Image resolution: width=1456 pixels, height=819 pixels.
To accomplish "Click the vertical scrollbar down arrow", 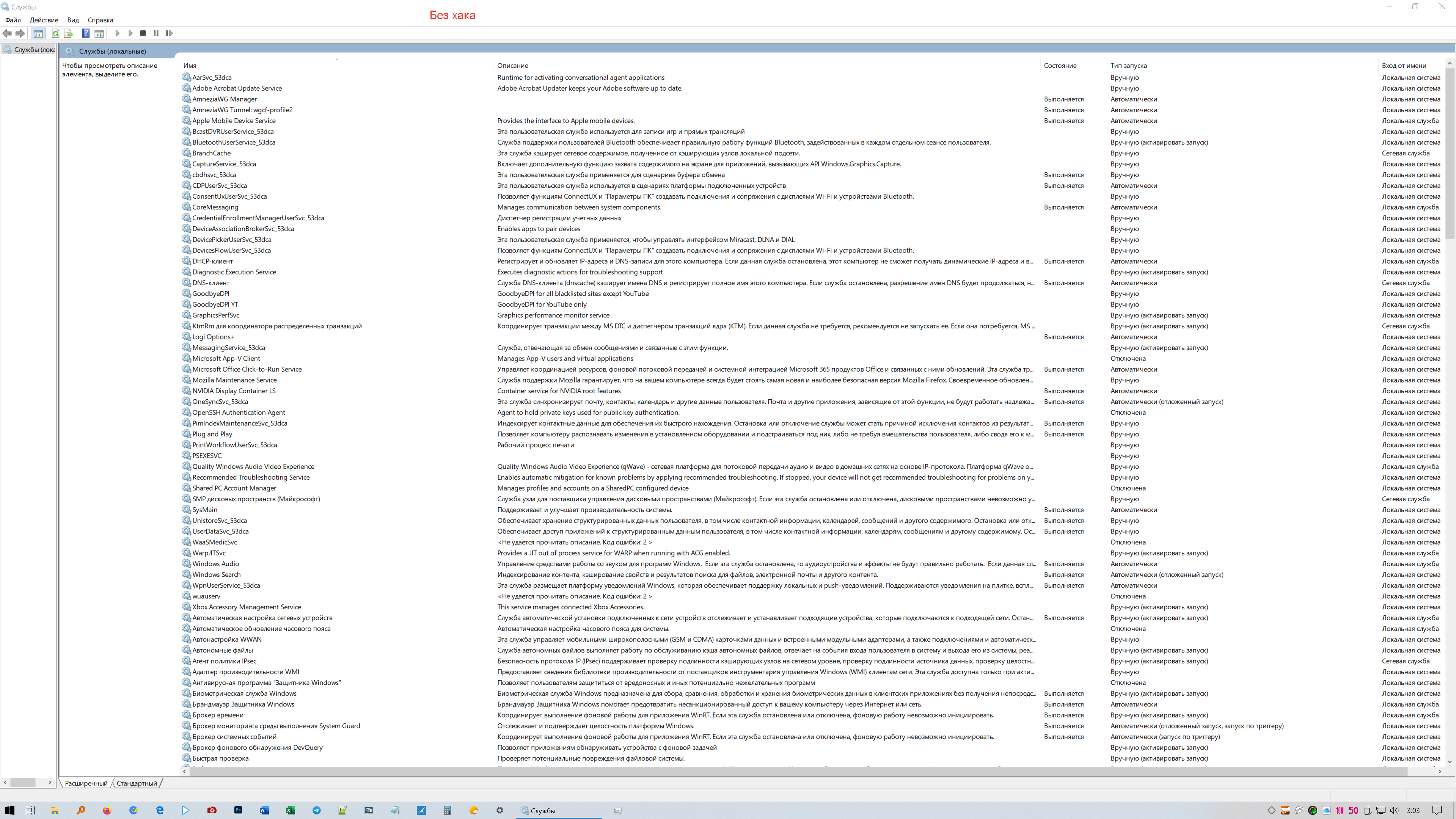I will tap(1450, 761).
